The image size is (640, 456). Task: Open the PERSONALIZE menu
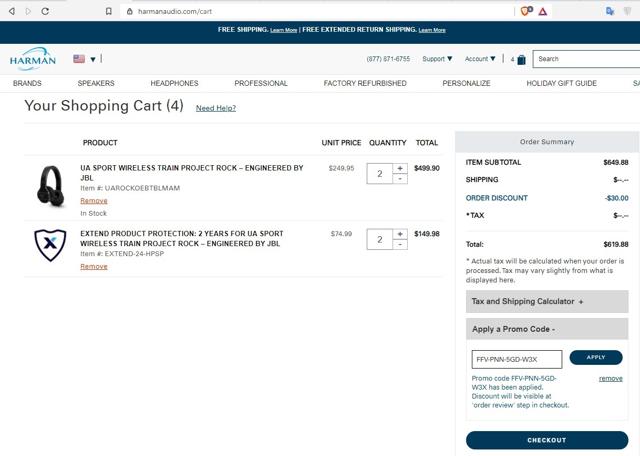466,83
